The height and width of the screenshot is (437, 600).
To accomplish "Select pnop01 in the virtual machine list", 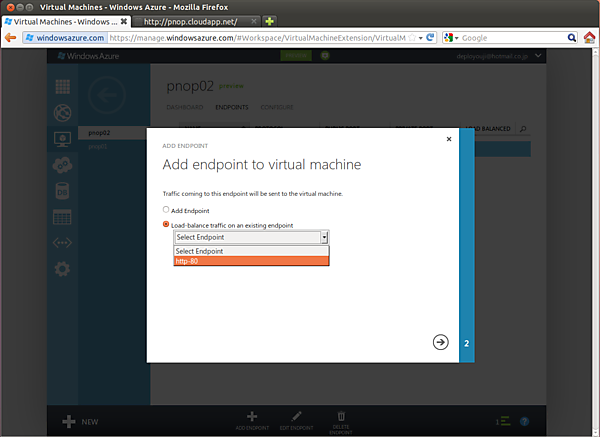I will tap(98, 147).
